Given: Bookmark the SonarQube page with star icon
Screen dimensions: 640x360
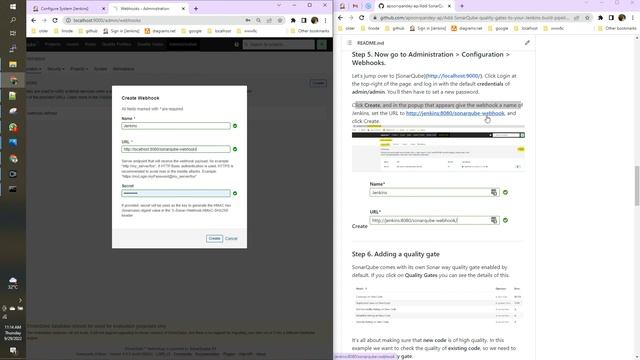Looking at the screenshot, I should click(280, 20).
